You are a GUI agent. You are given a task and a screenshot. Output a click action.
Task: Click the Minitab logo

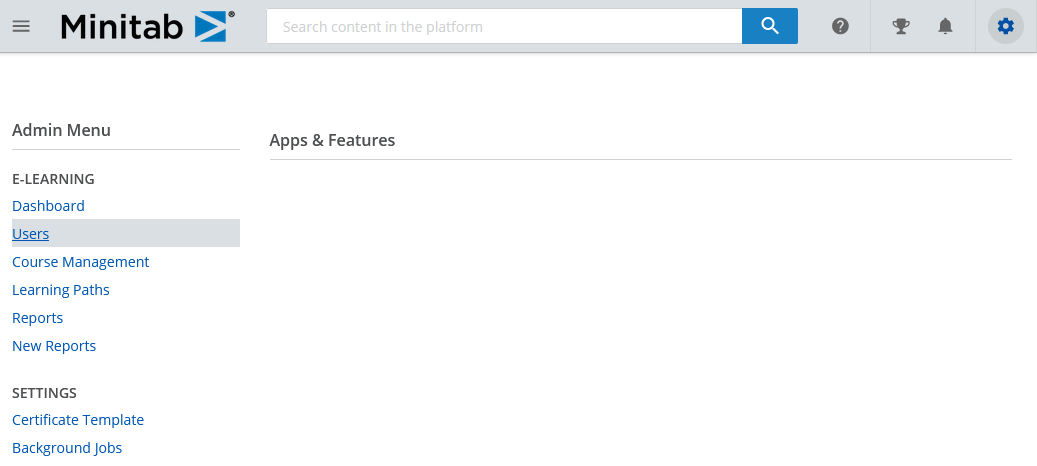tap(148, 26)
